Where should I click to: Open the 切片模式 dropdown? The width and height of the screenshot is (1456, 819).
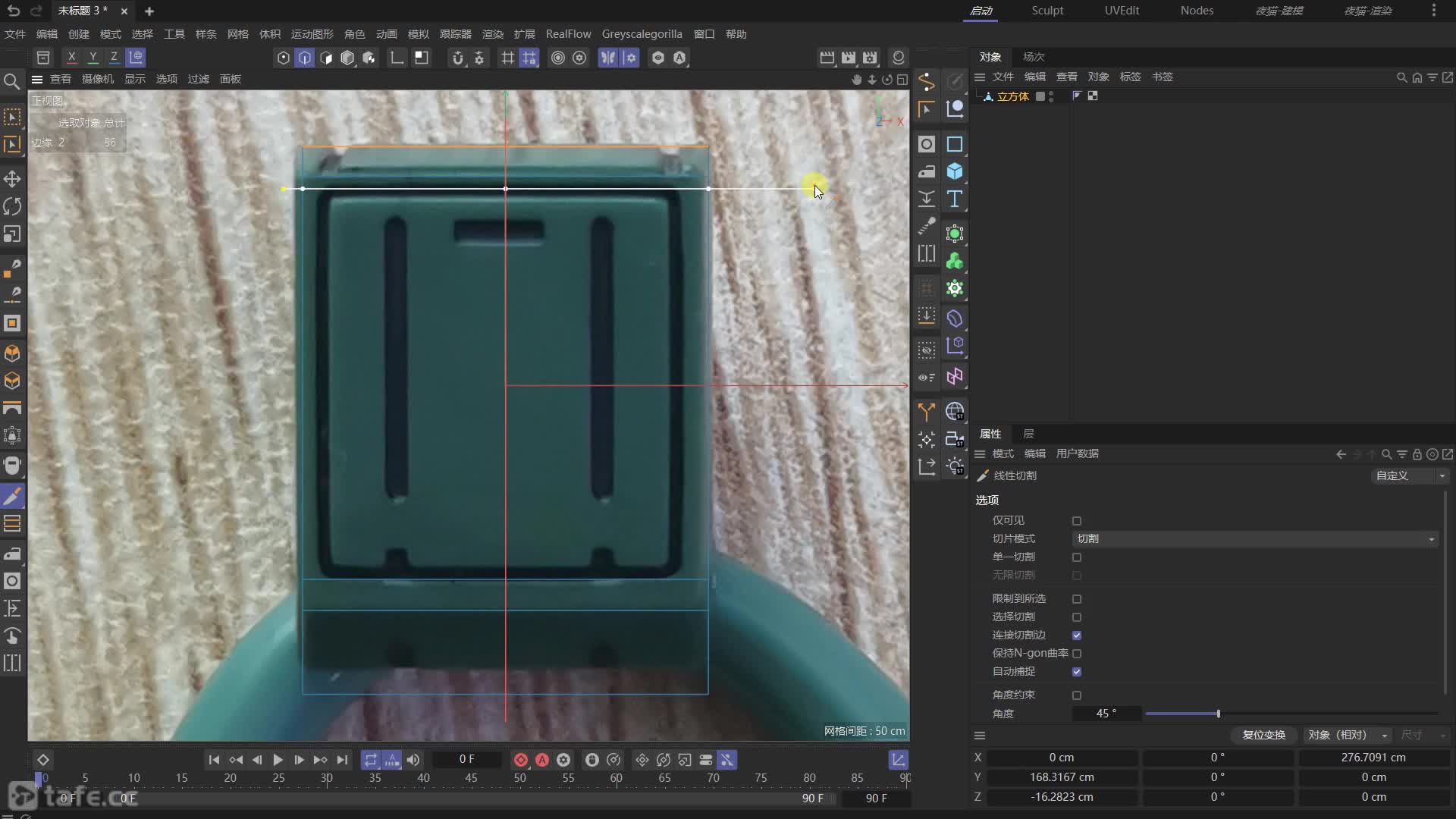click(1256, 539)
